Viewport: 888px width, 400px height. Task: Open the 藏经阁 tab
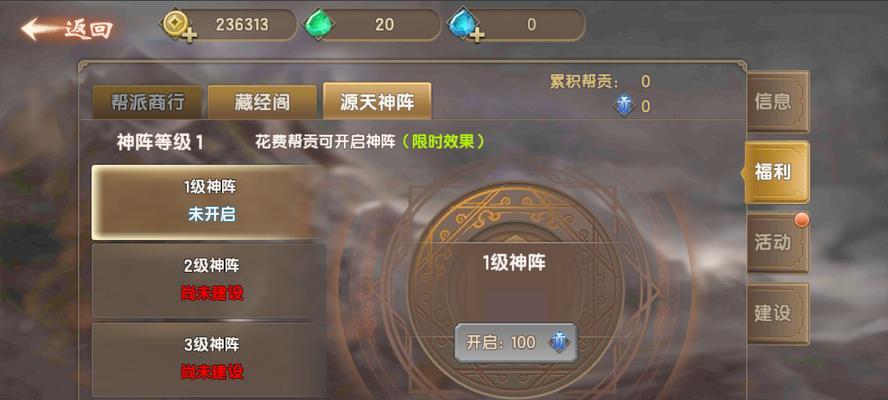[262, 102]
